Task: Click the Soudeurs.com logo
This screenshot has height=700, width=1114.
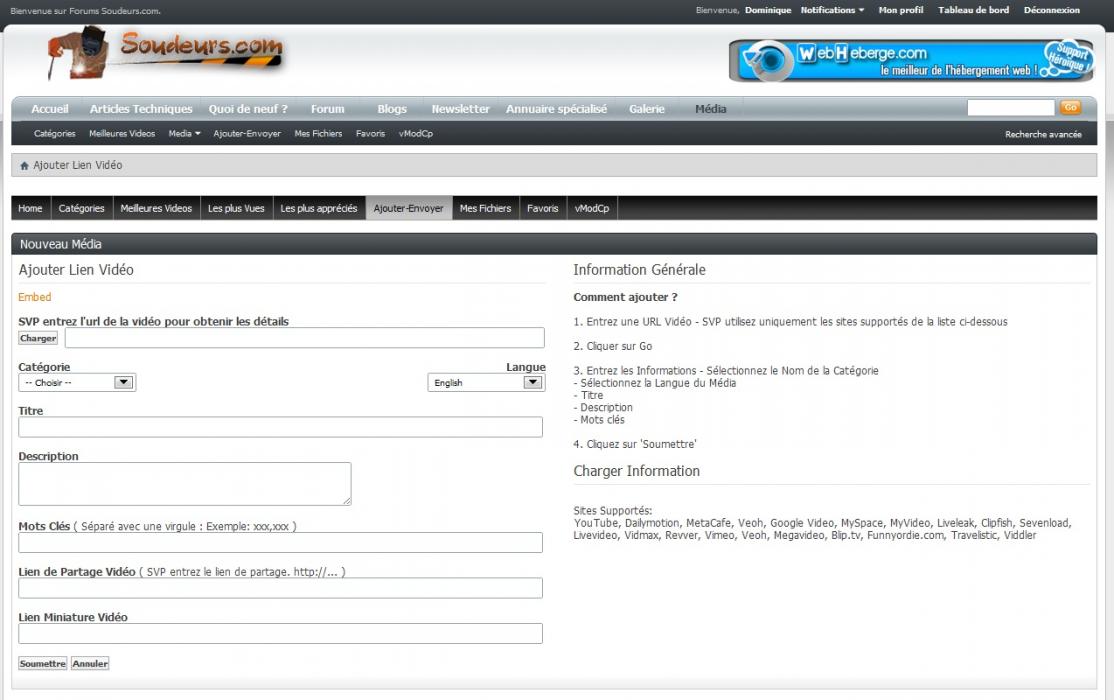Action: click(x=166, y=53)
